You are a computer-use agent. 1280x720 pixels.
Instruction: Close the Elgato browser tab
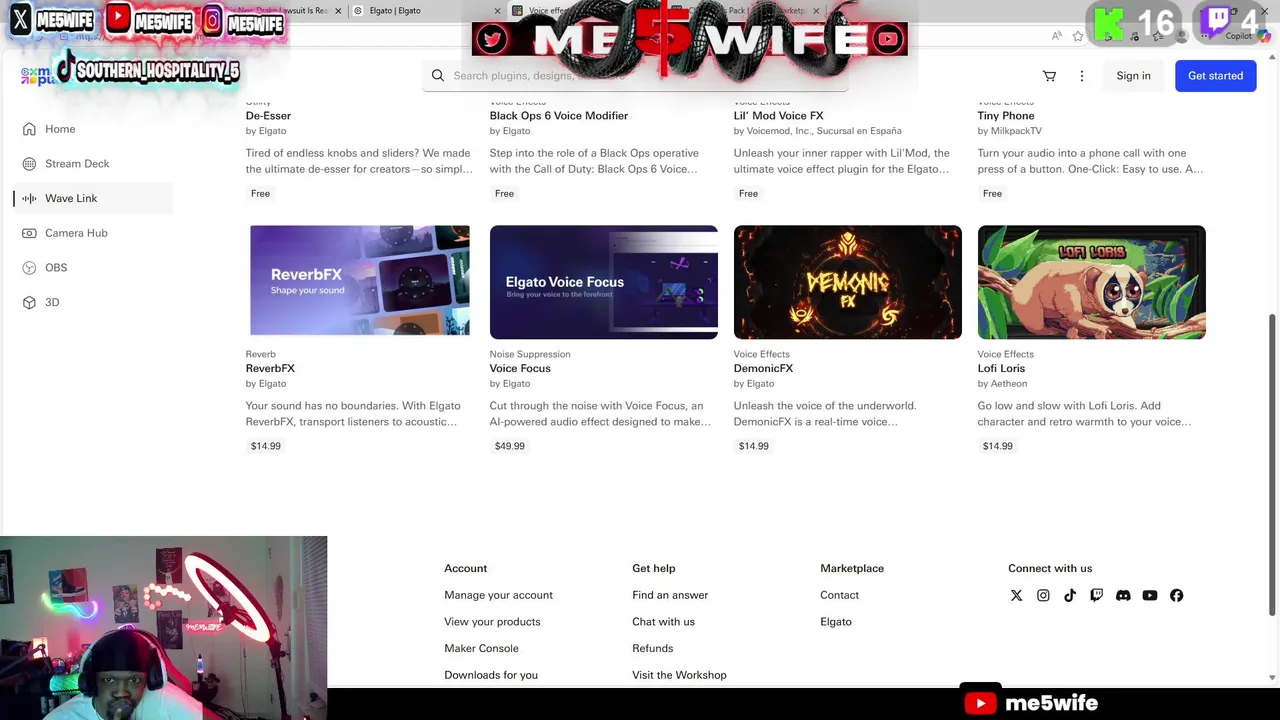(497, 11)
